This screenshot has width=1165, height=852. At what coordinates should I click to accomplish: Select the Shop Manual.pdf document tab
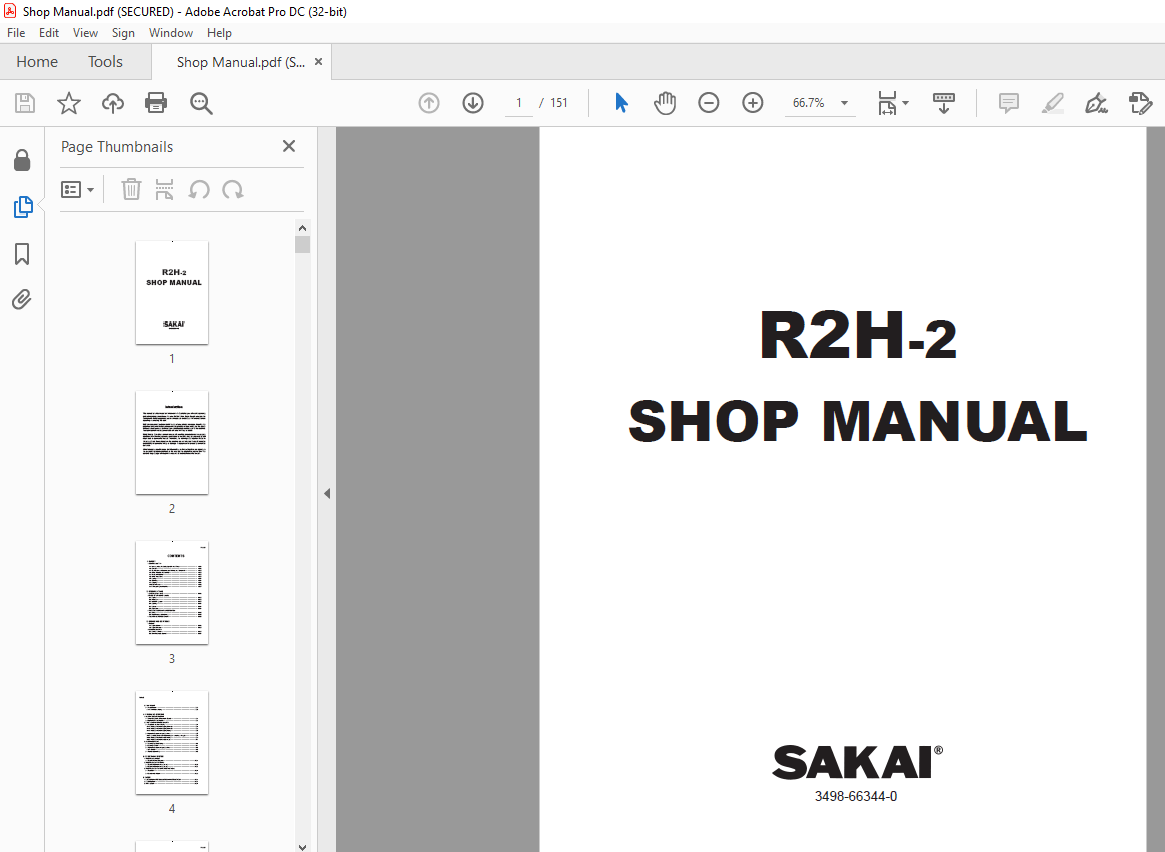(241, 62)
